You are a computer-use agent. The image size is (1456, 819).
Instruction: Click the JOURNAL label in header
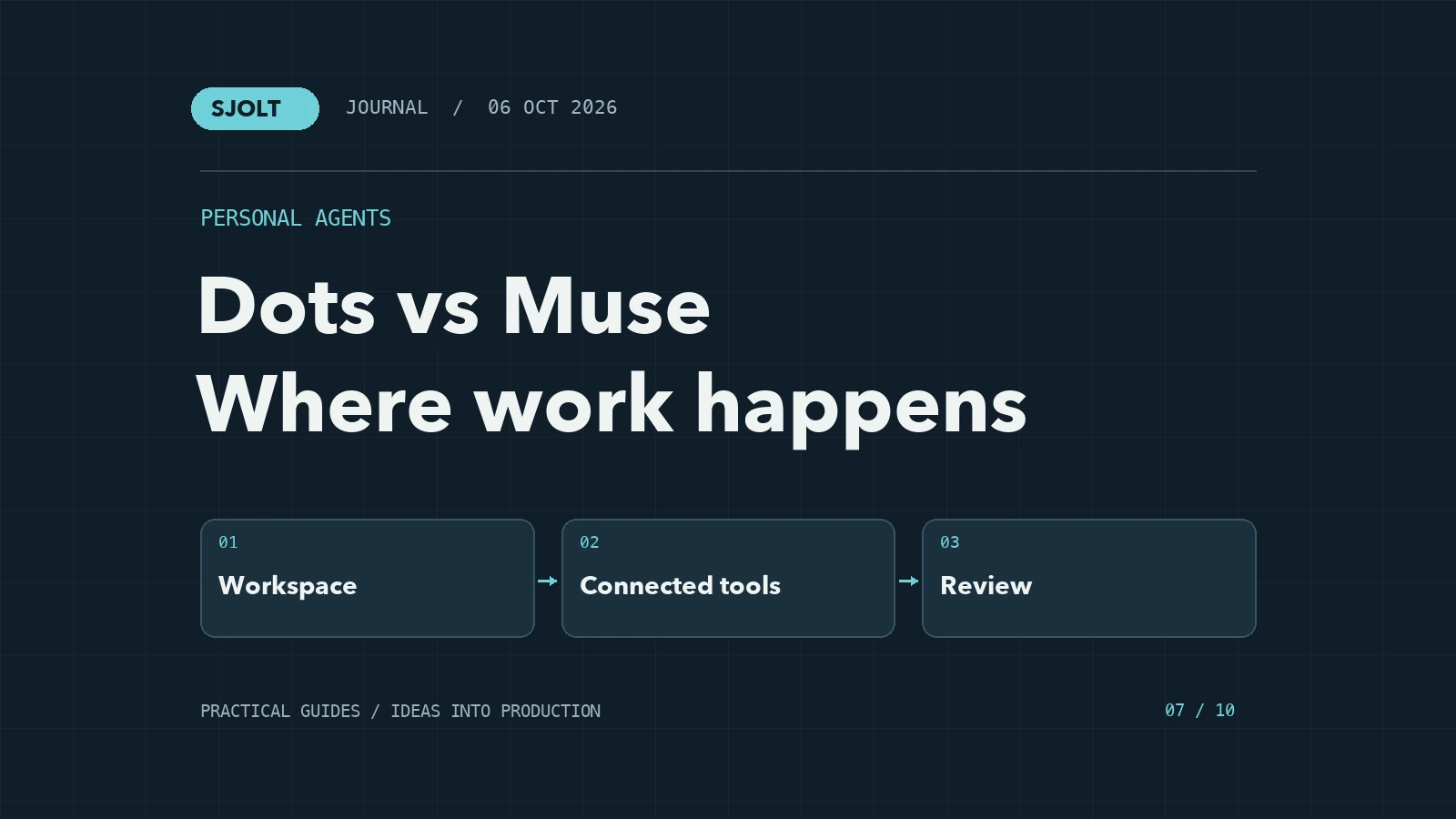pyautogui.click(x=387, y=107)
